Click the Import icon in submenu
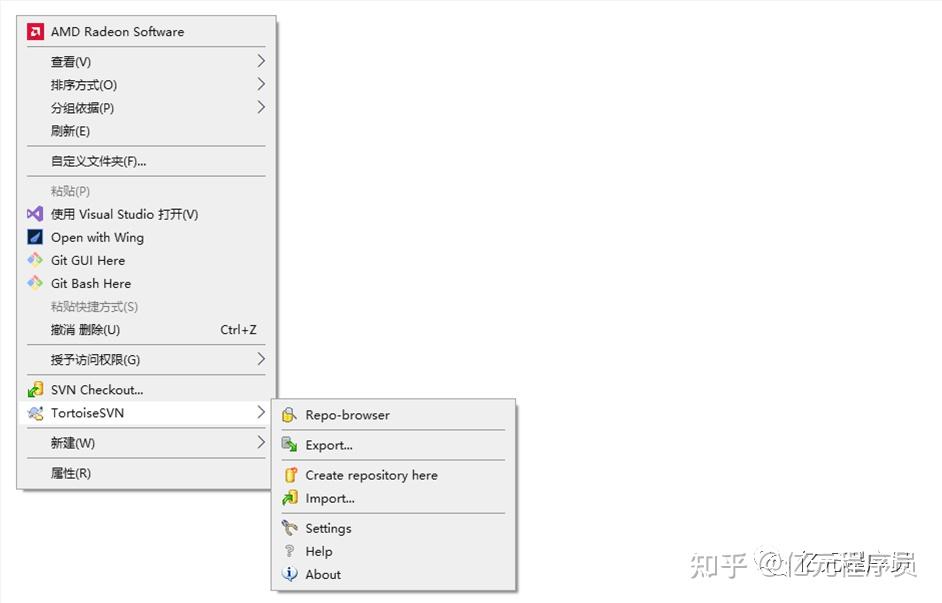 (x=290, y=498)
